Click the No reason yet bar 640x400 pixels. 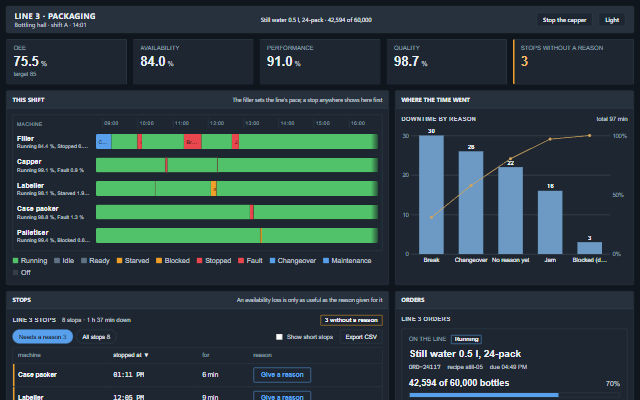(510, 211)
